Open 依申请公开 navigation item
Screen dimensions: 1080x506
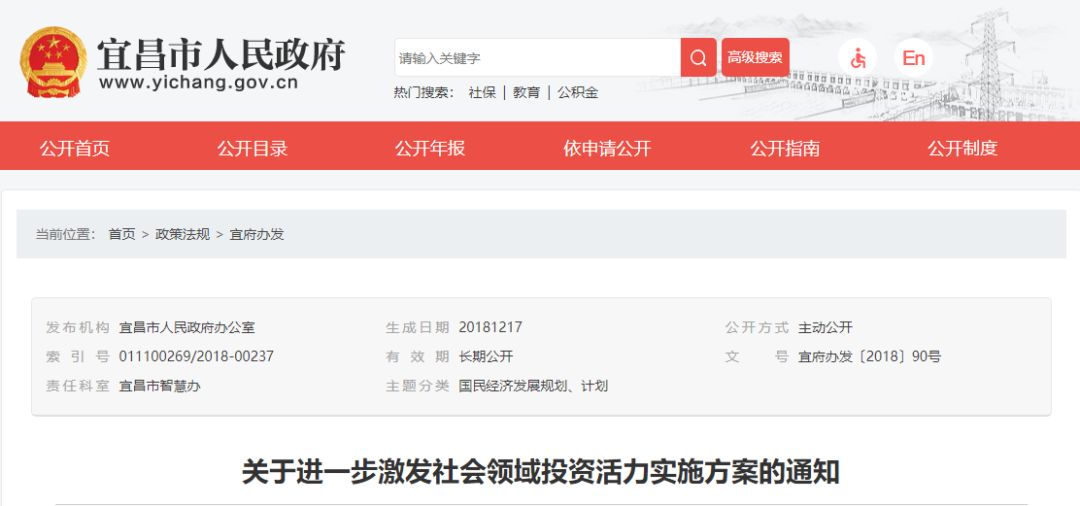[607, 148]
